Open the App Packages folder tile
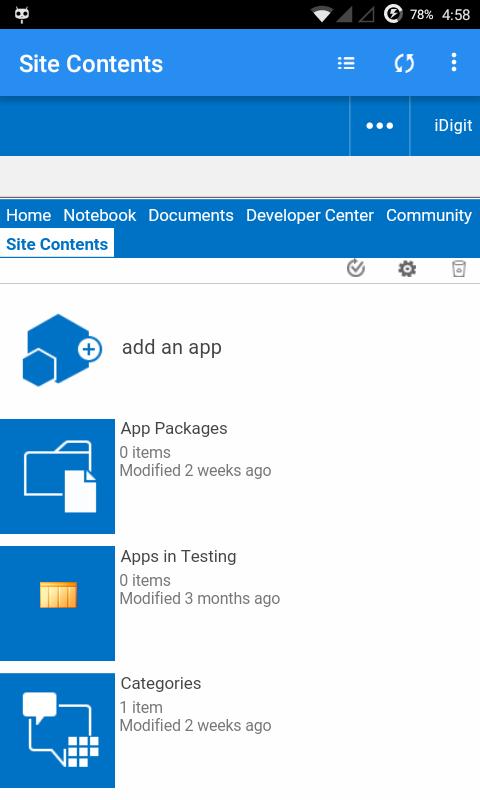This screenshot has width=480, height=800. 57,477
